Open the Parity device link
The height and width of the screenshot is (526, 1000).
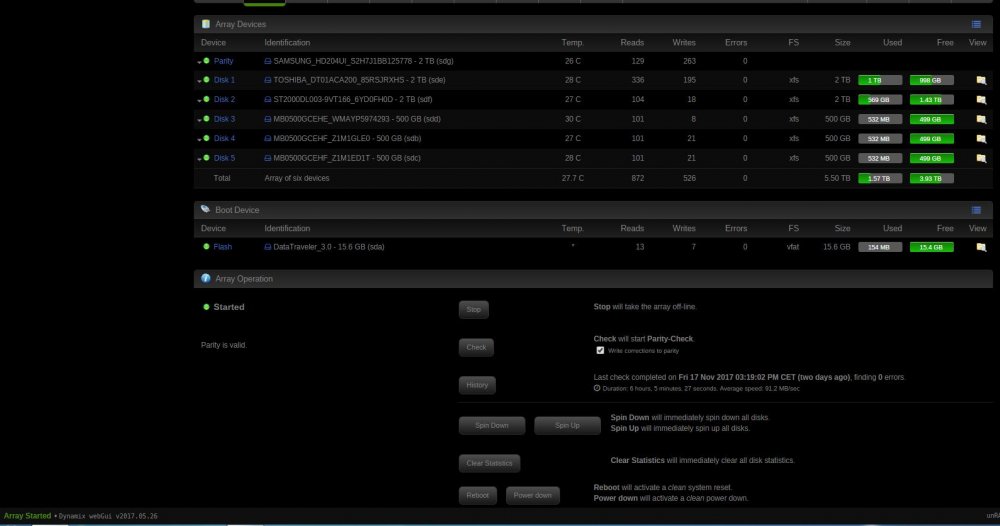(x=223, y=61)
